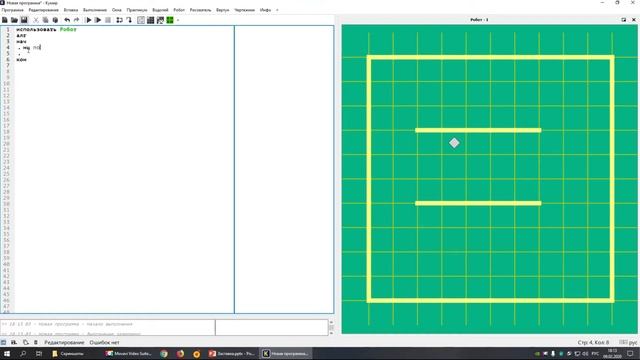This screenshot has height=360, width=640.
Task: Open the Рисователь menu
Action: [200, 10]
